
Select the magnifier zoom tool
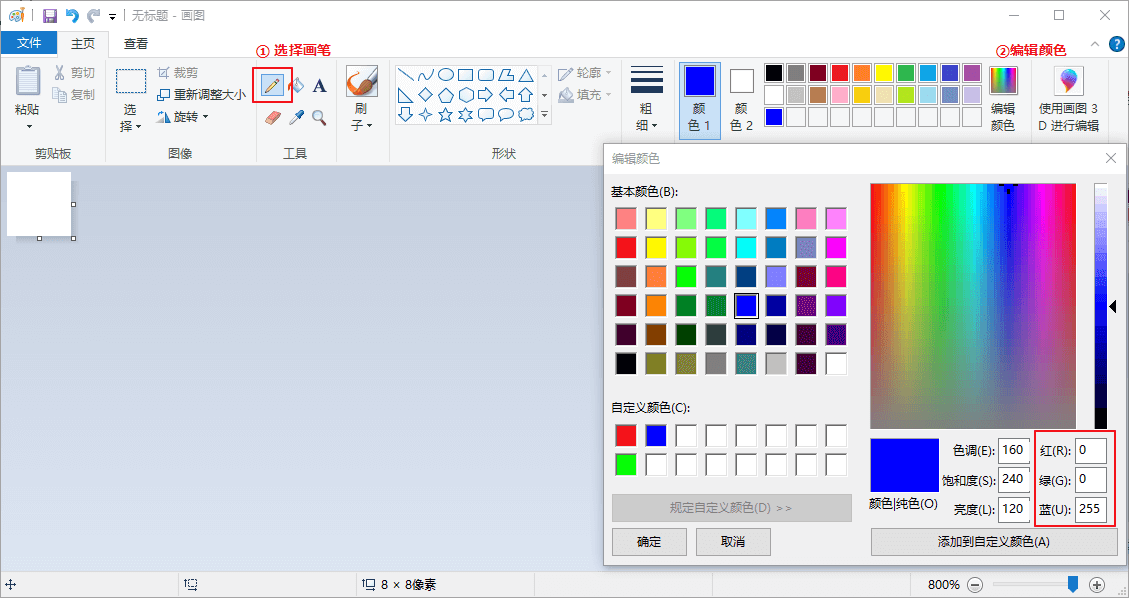[x=319, y=118]
